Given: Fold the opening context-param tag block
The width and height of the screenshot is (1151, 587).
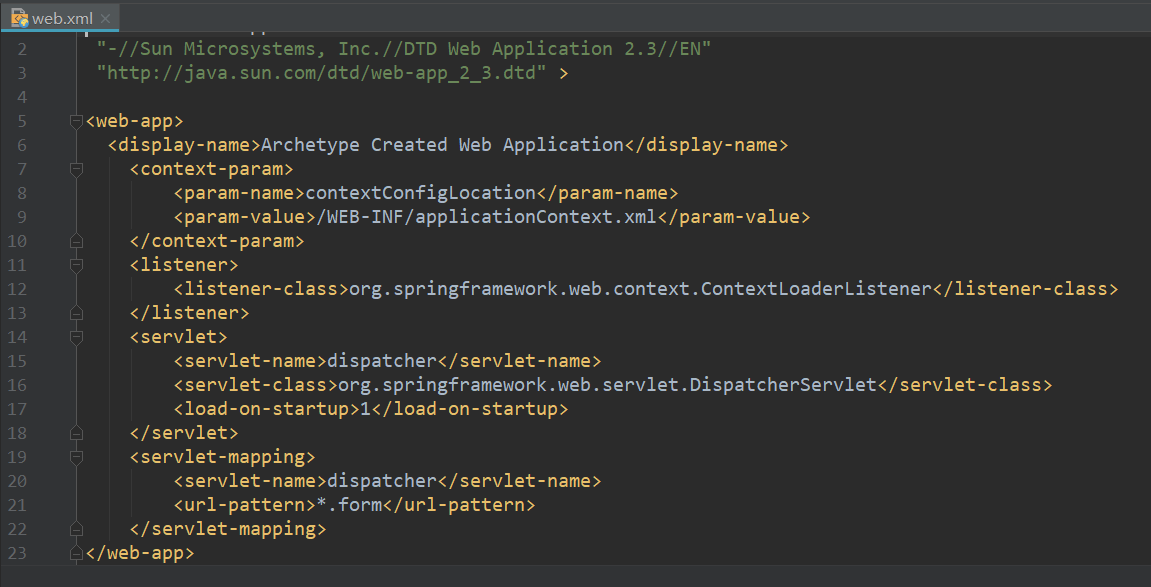Looking at the screenshot, I should tap(75, 169).
